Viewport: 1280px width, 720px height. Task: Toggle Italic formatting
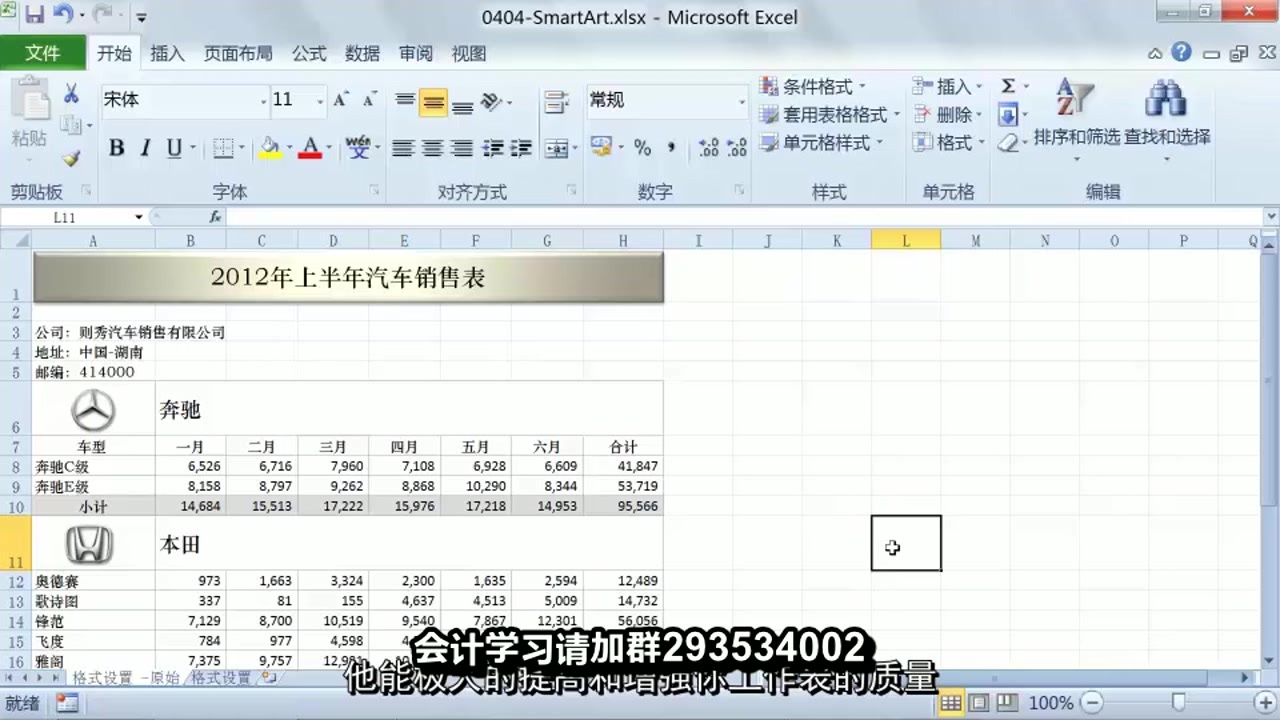[x=145, y=148]
